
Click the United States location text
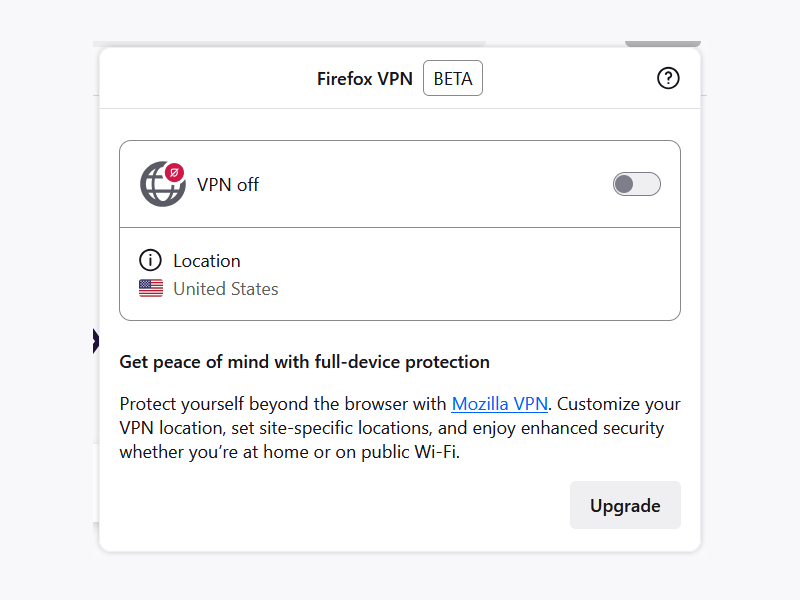pos(226,289)
